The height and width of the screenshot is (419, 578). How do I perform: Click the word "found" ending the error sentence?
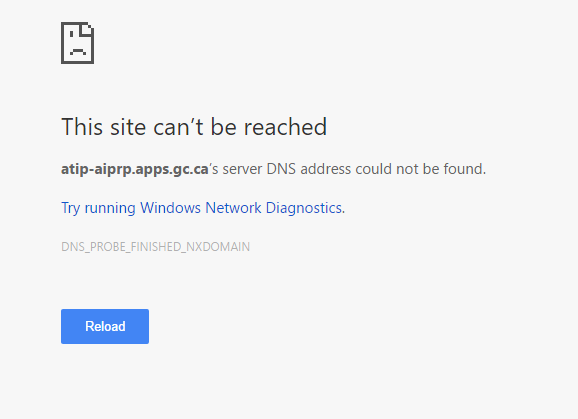click(463, 169)
